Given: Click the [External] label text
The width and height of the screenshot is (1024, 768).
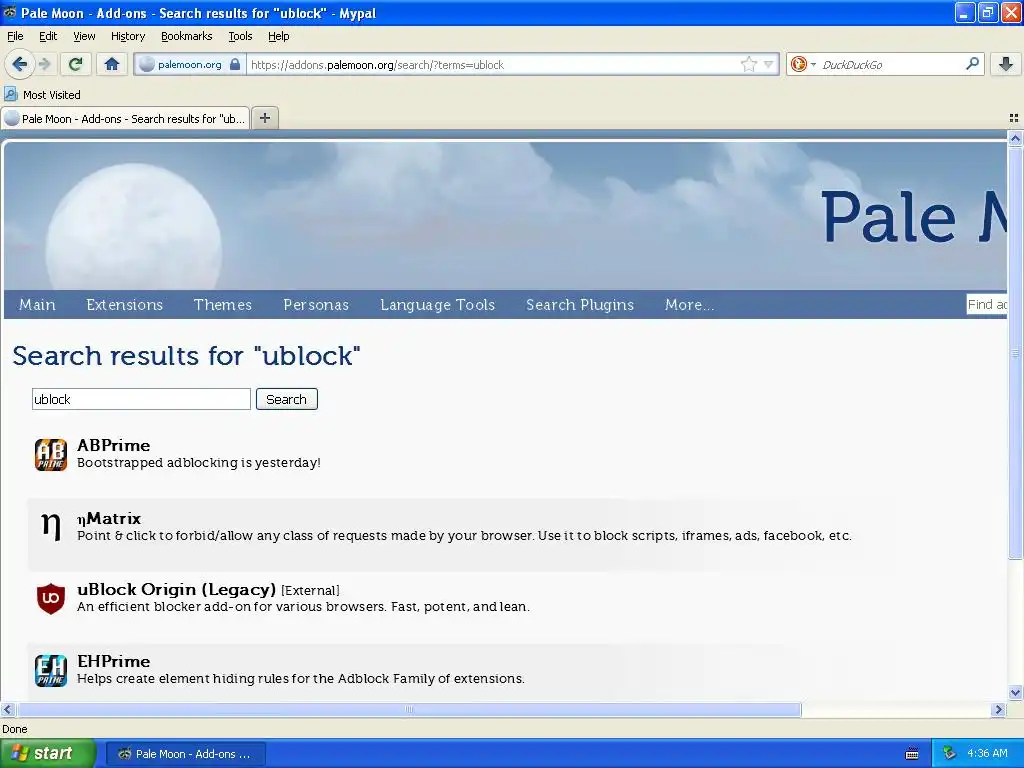Looking at the screenshot, I should pos(310,590).
